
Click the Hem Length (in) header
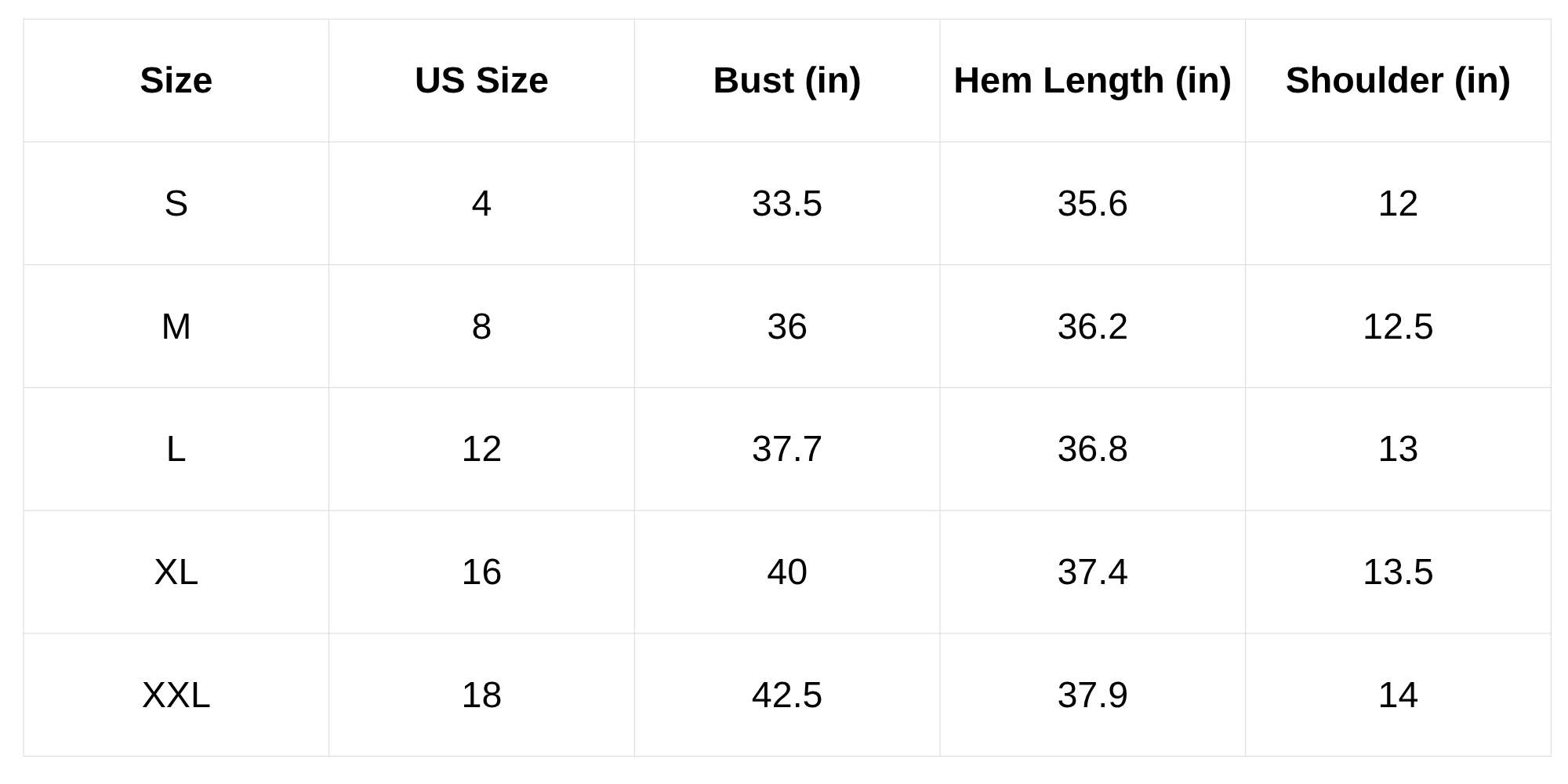click(1092, 81)
